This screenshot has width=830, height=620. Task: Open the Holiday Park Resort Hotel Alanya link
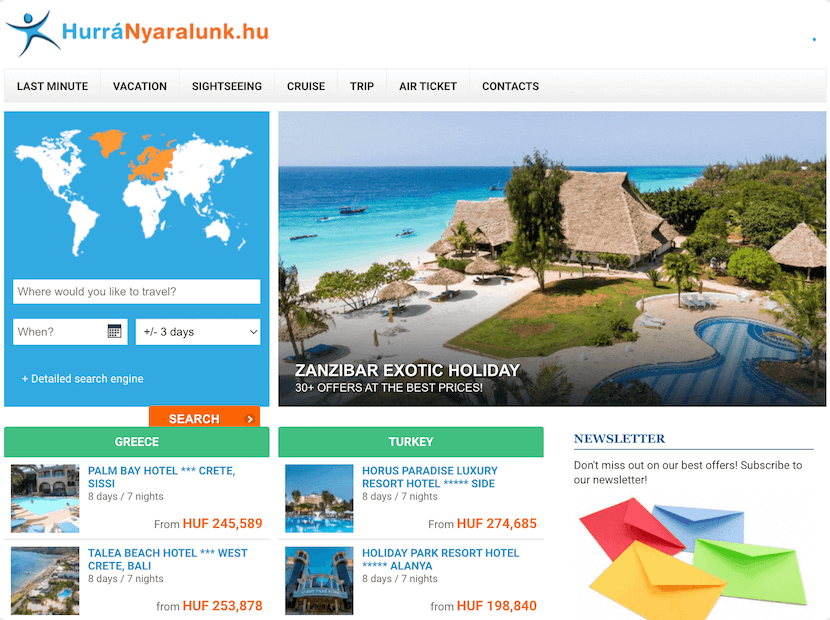(440, 559)
